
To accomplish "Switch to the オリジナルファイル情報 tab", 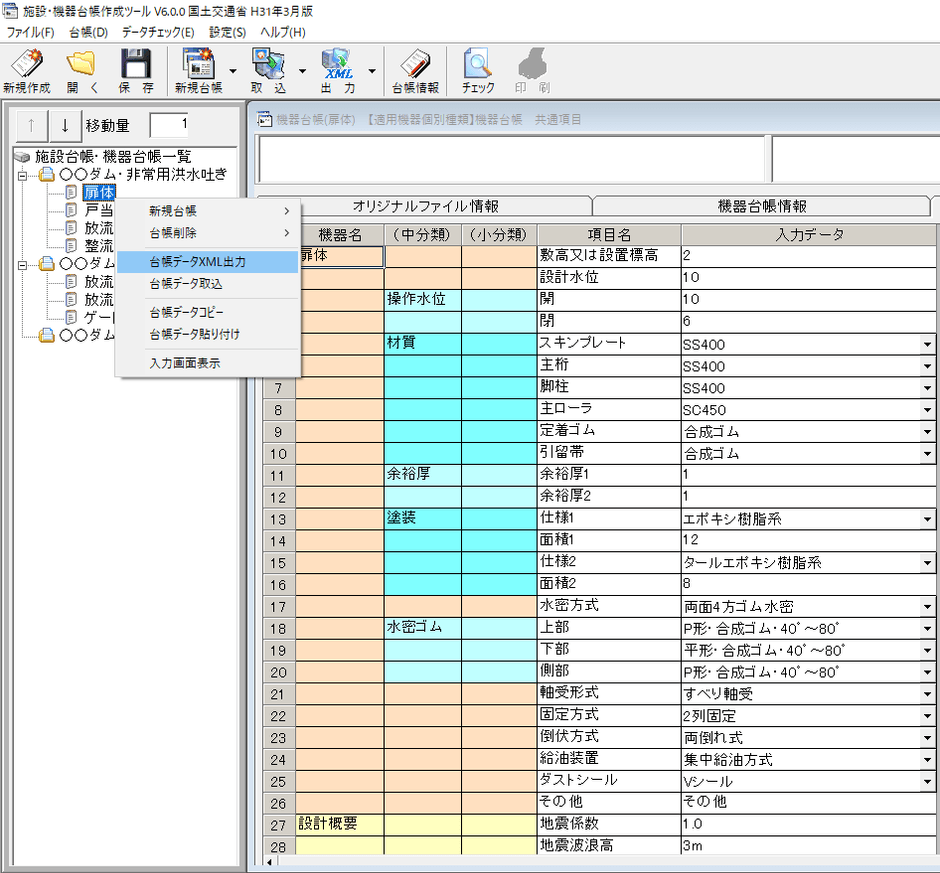I will tap(425, 206).
